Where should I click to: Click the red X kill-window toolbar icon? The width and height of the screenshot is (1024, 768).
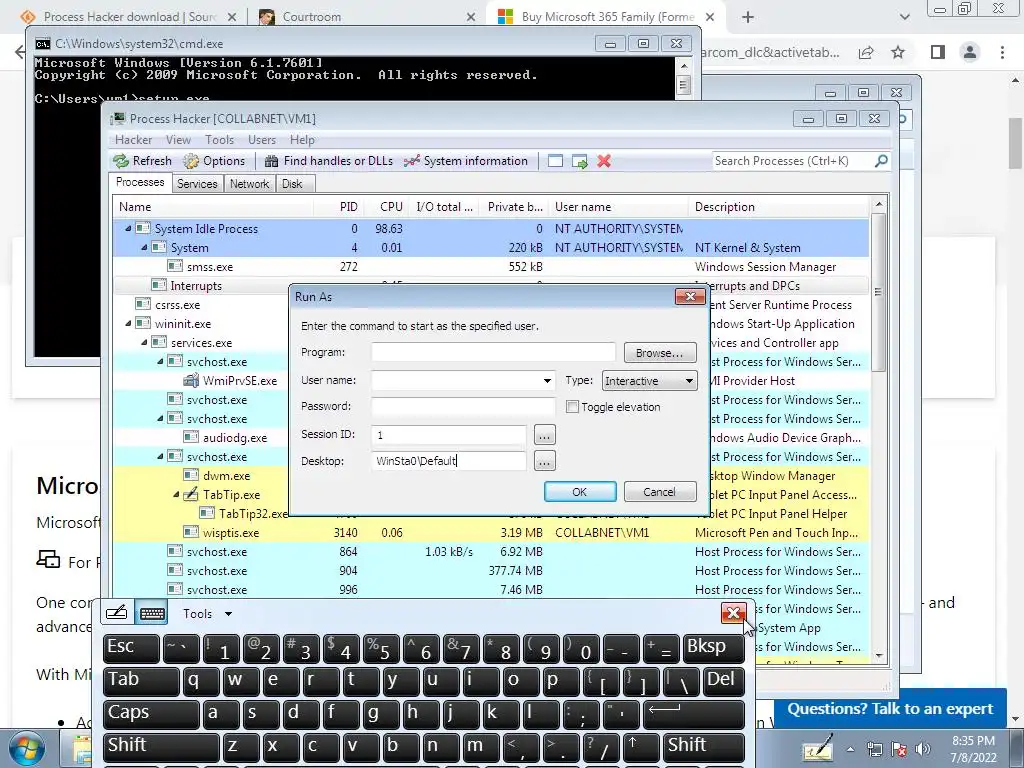(604, 161)
